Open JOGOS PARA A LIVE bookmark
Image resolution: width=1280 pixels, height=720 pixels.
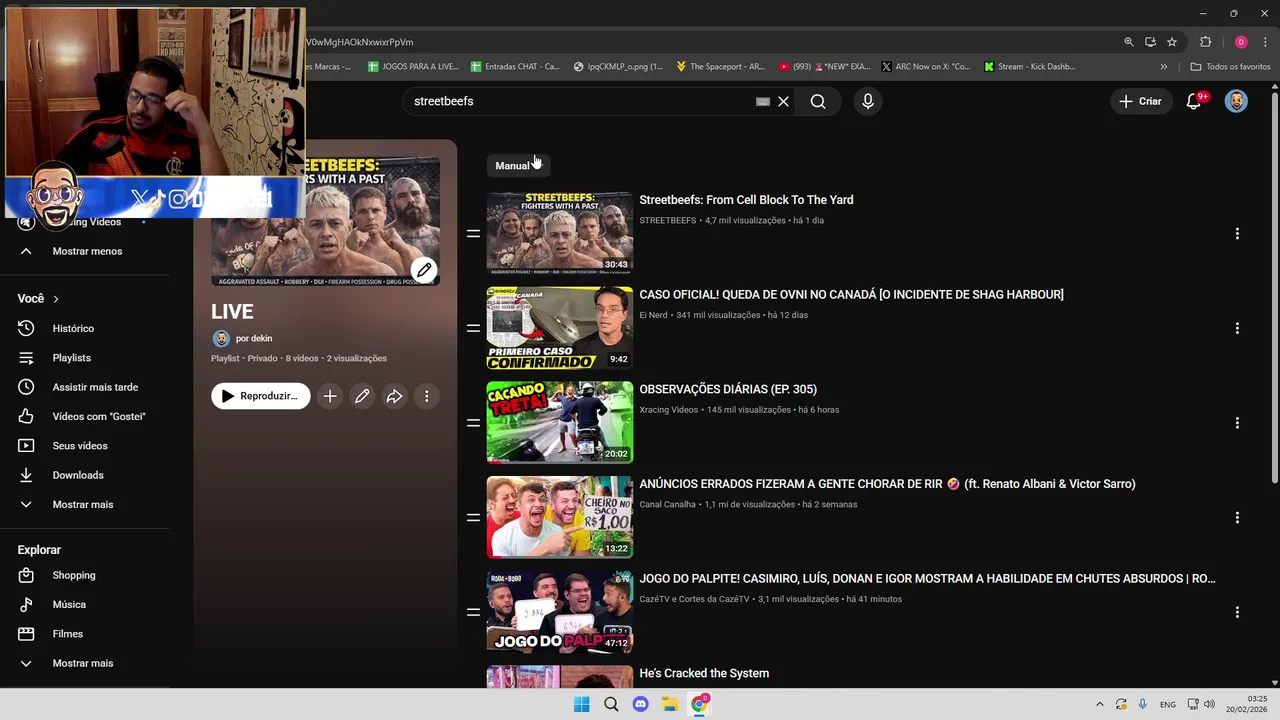[x=413, y=67]
